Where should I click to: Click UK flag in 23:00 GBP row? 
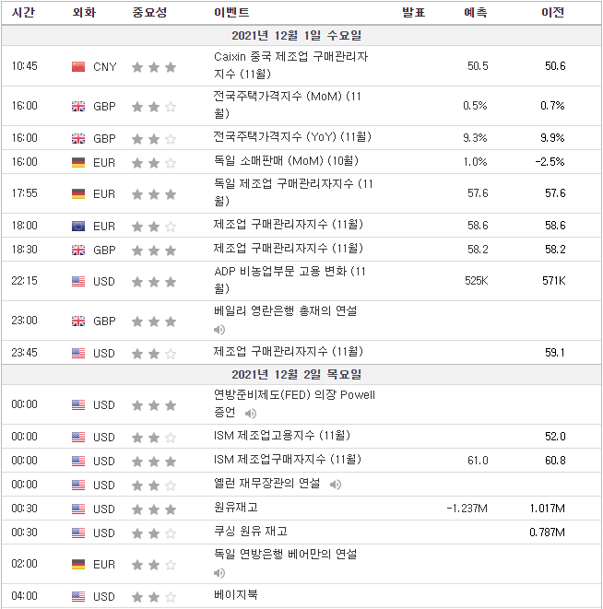click(x=78, y=321)
